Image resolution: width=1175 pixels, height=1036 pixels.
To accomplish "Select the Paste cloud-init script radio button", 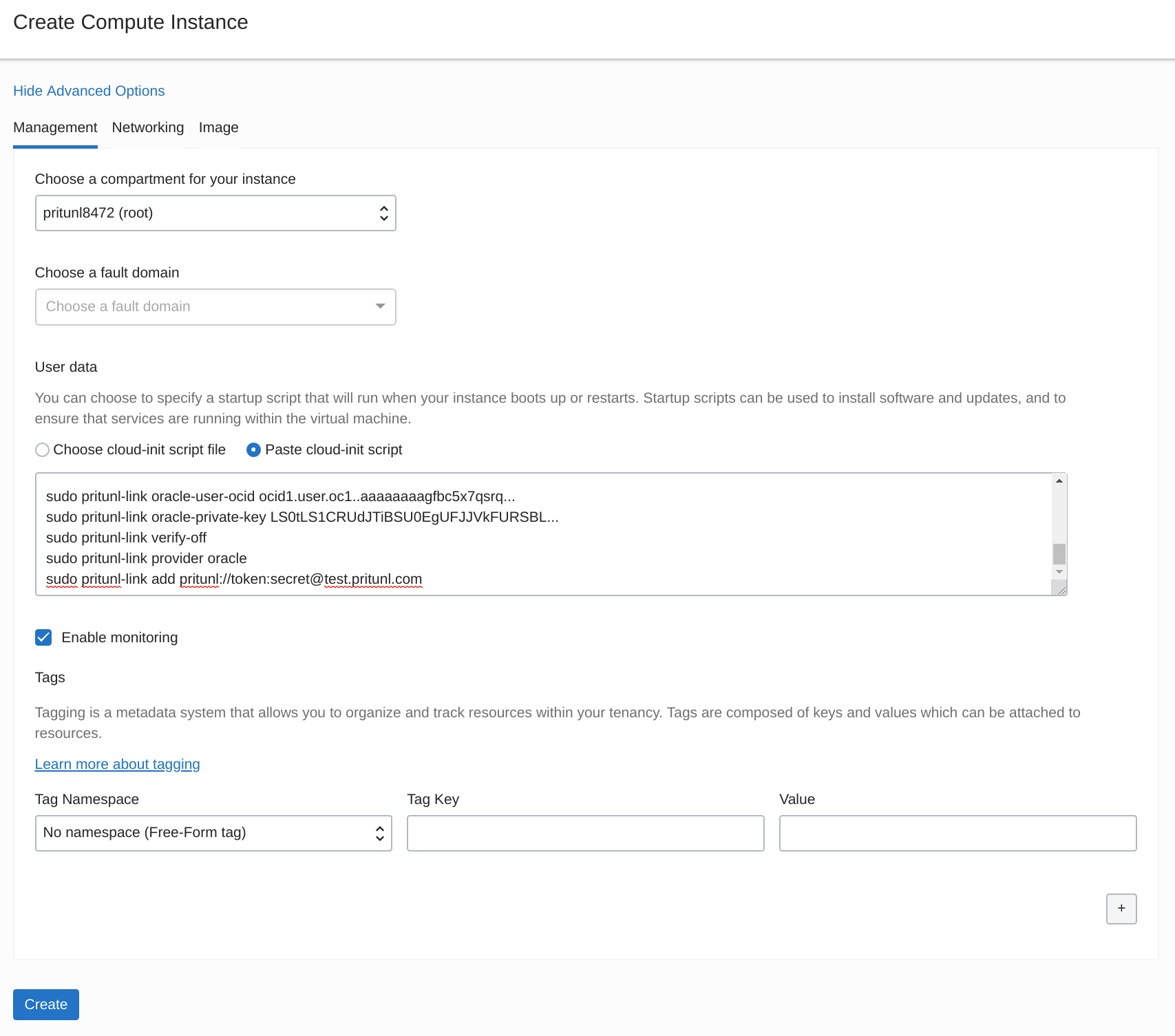I will (x=253, y=450).
